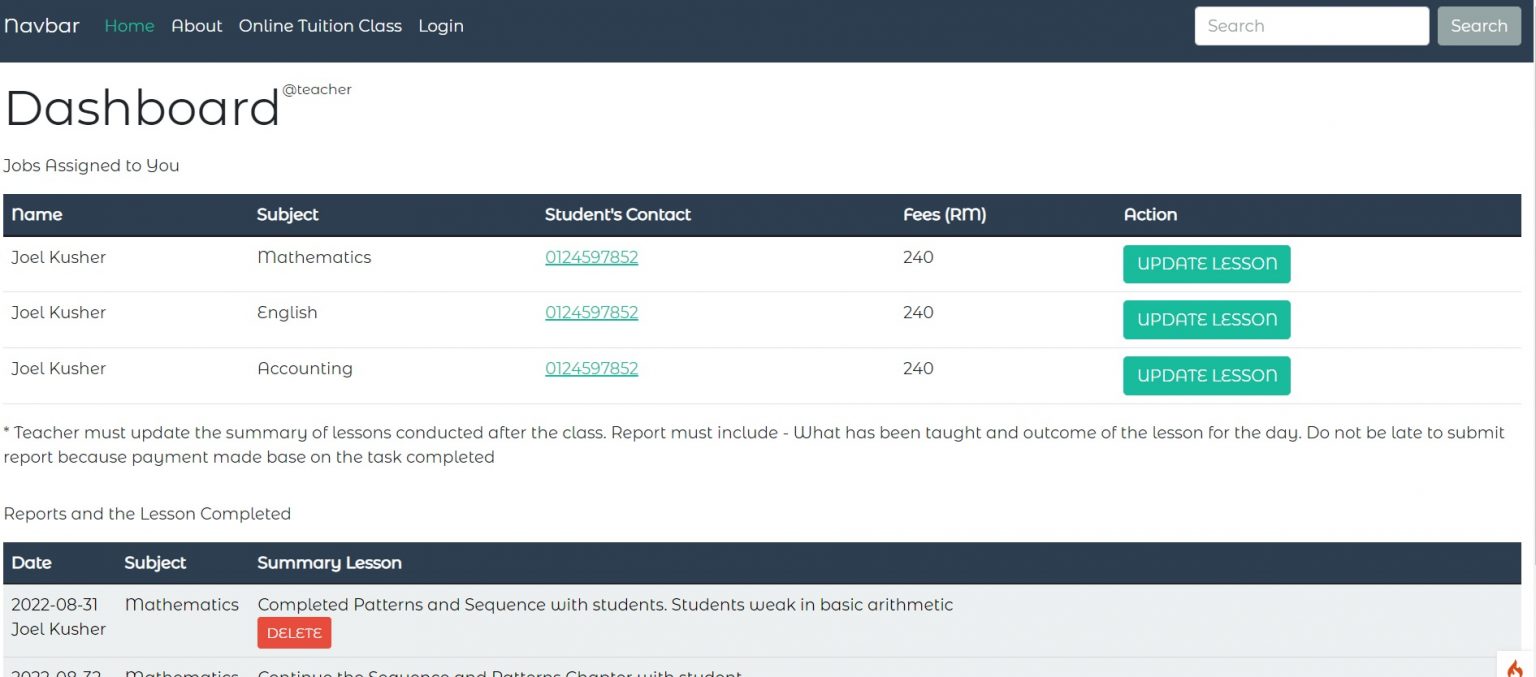Open phone number link in English row

click(x=591, y=312)
